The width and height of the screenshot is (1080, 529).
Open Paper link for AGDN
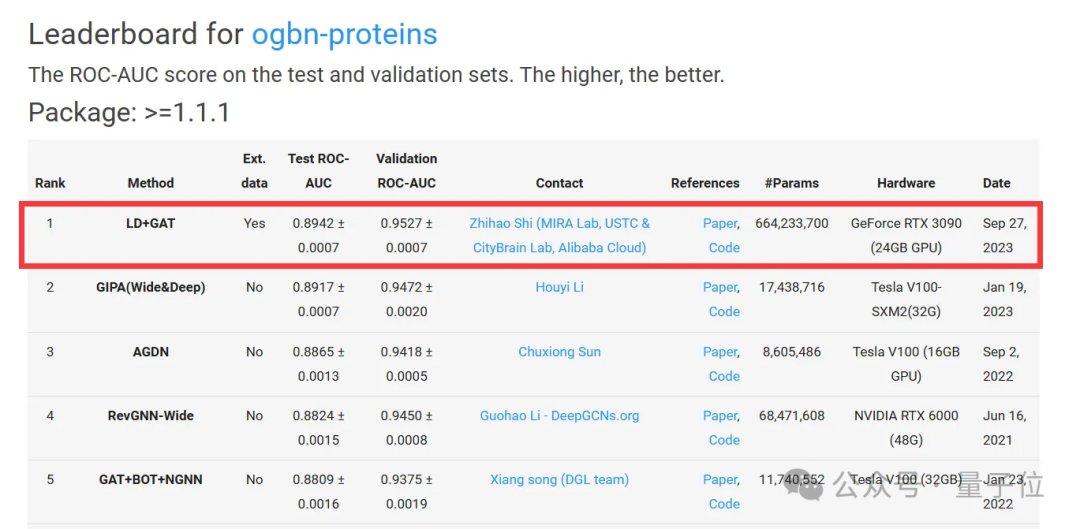(x=720, y=352)
